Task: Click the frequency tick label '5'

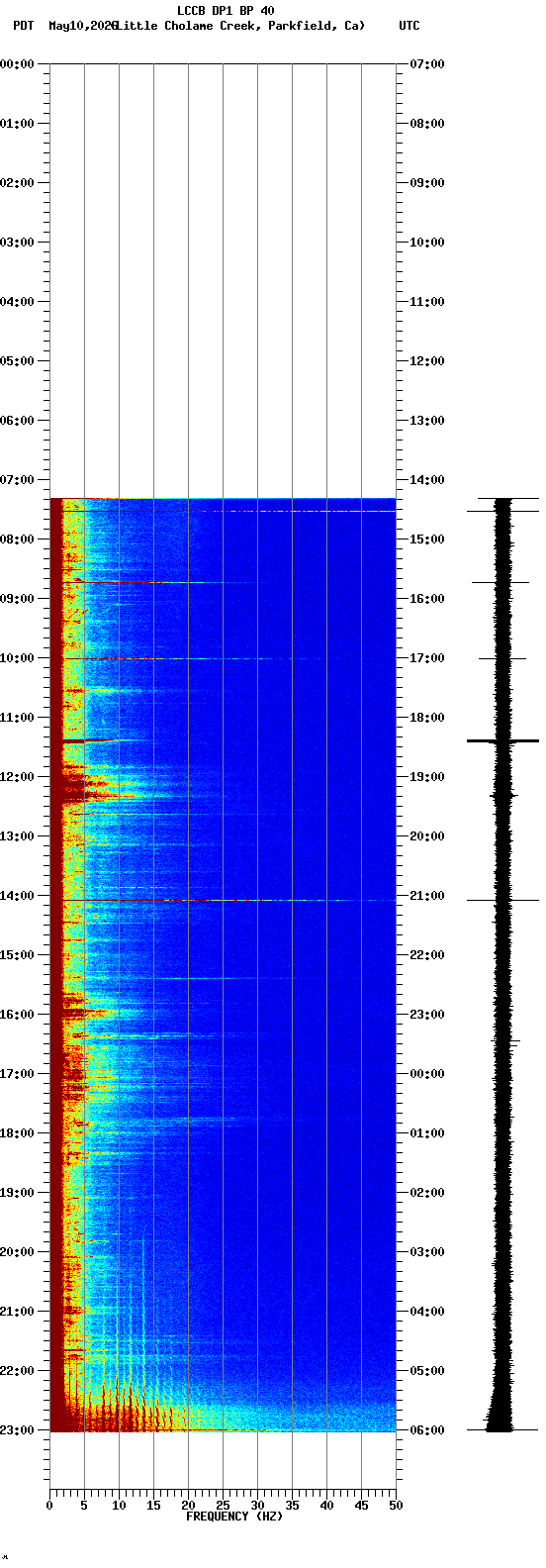Action: [84, 1506]
